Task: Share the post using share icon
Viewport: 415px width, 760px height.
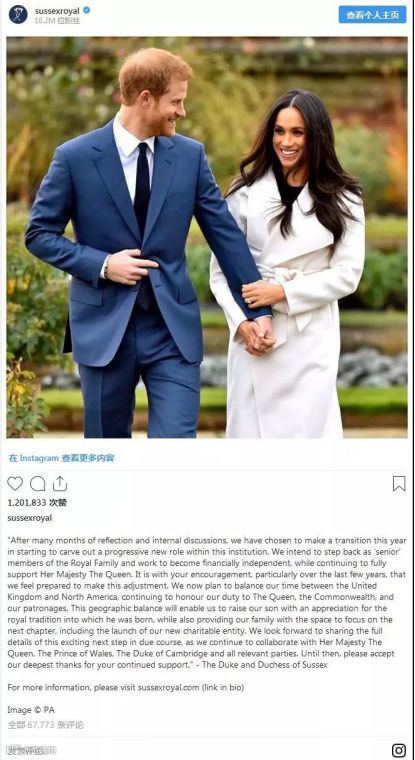Action: (60, 483)
